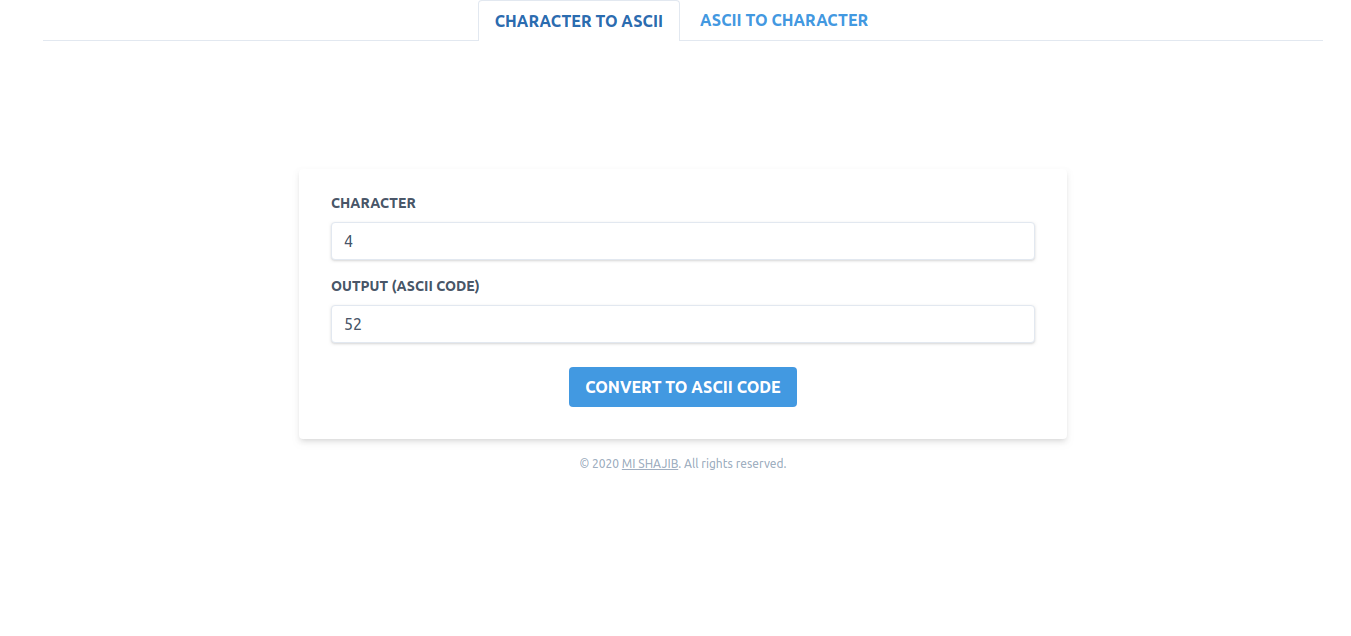
Task: Click the copyright footer text
Action: (x=683, y=463)
